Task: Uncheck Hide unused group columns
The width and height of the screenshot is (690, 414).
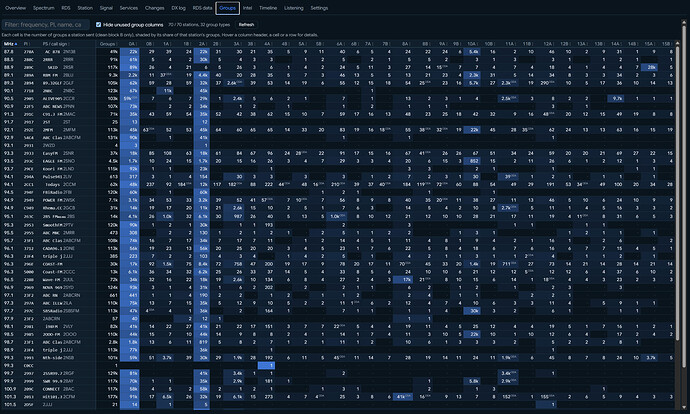Action: [x=99, y=25]
